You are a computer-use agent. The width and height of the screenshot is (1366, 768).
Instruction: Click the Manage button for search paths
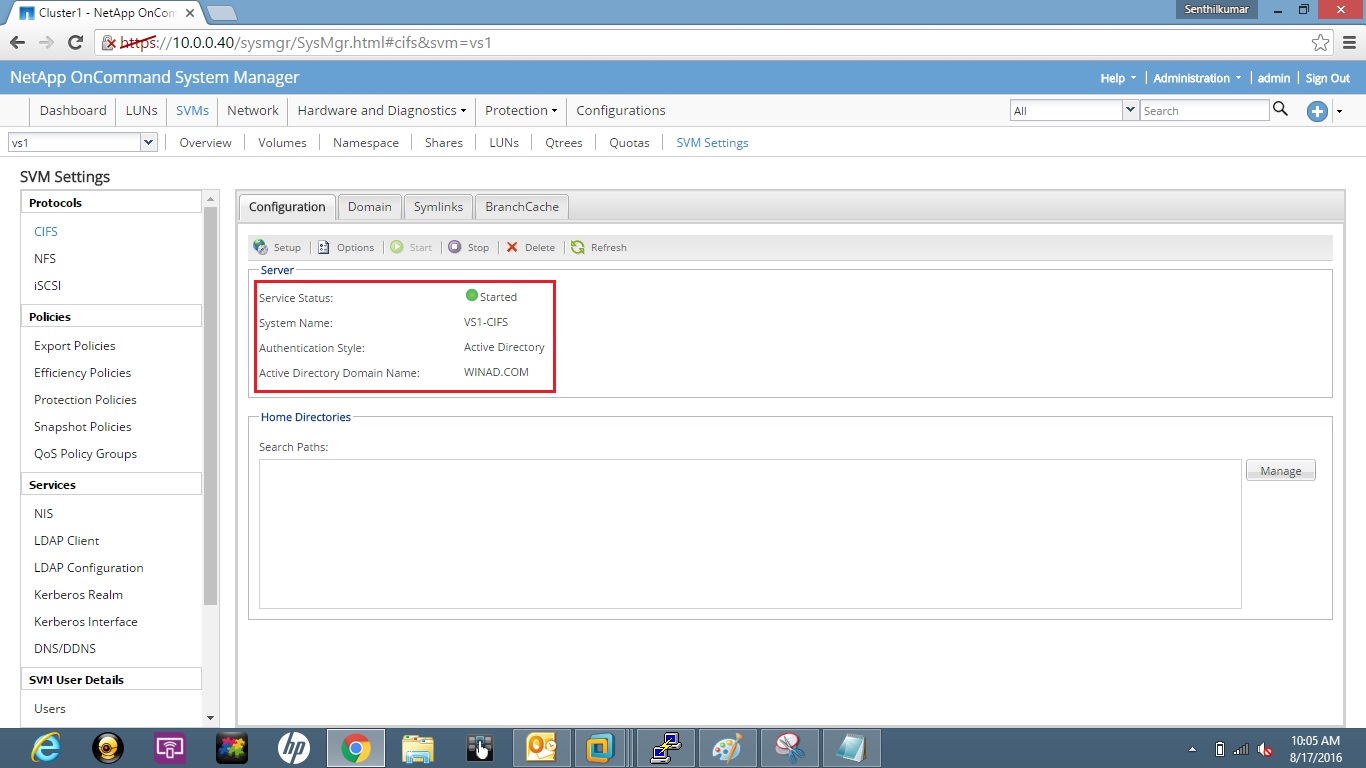pos(1280,470)
